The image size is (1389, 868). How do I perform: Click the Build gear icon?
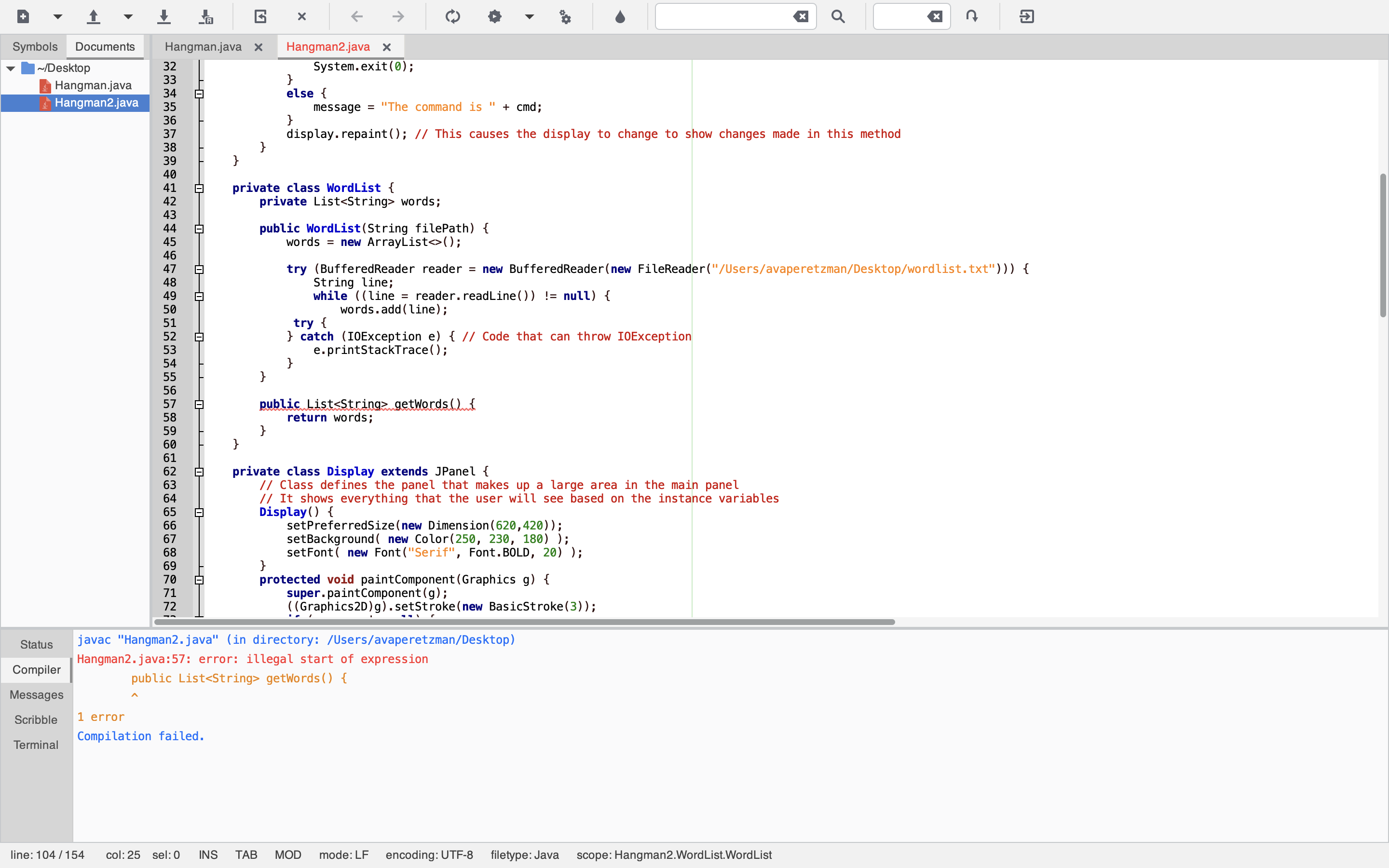[x=494, y=17]
